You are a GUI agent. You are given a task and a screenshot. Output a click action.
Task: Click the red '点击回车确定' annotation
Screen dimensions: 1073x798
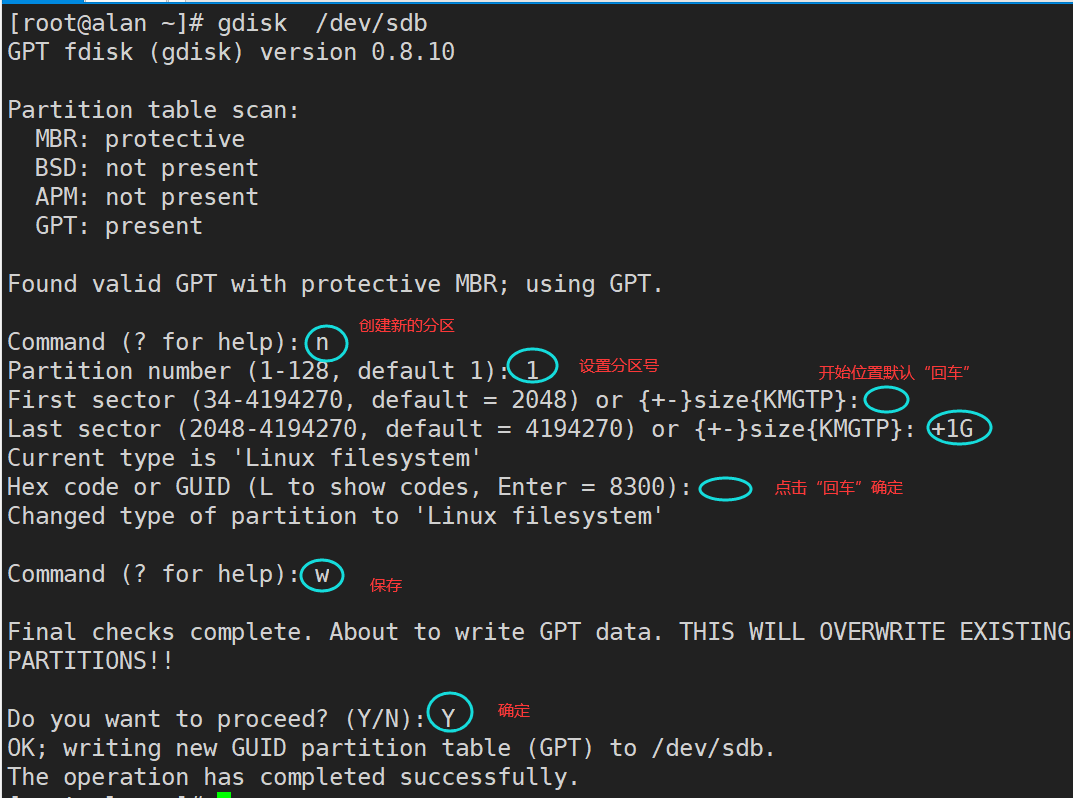pos(839,488)
